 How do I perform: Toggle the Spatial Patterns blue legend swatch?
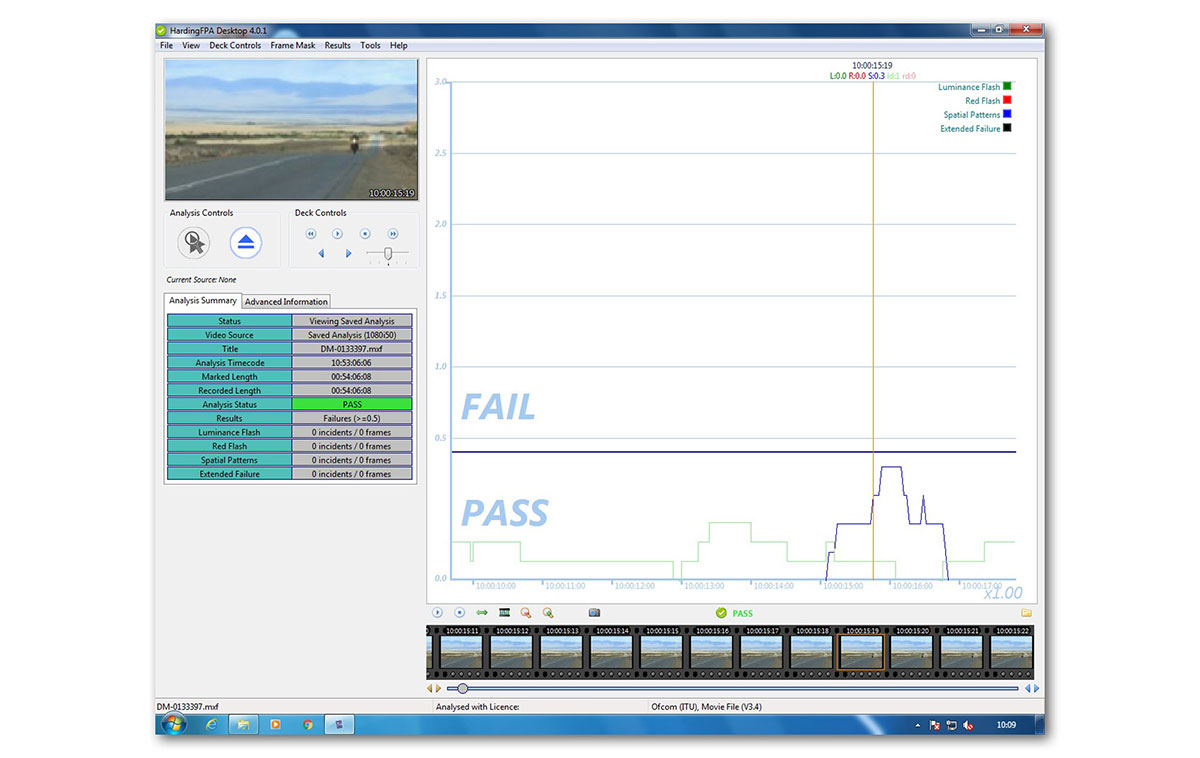coord(1007,115)
